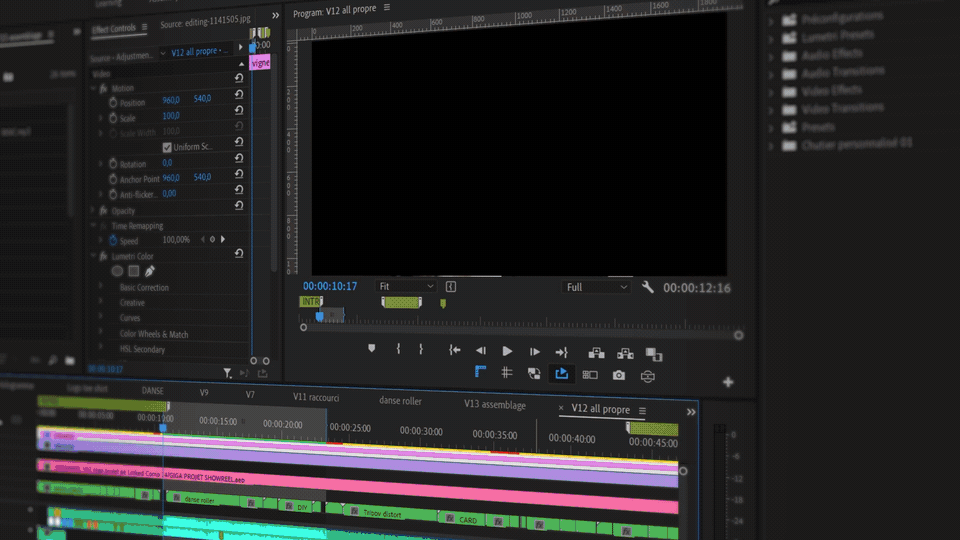This screenshot has height=540, width=960.
Task: Reset the Anchor Point parameter
Action: point(239,174)
